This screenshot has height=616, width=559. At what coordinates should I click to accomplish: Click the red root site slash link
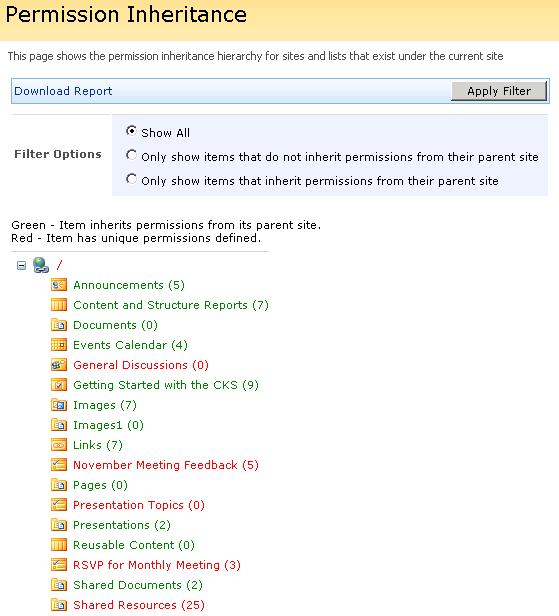click(x=59, y=265)
